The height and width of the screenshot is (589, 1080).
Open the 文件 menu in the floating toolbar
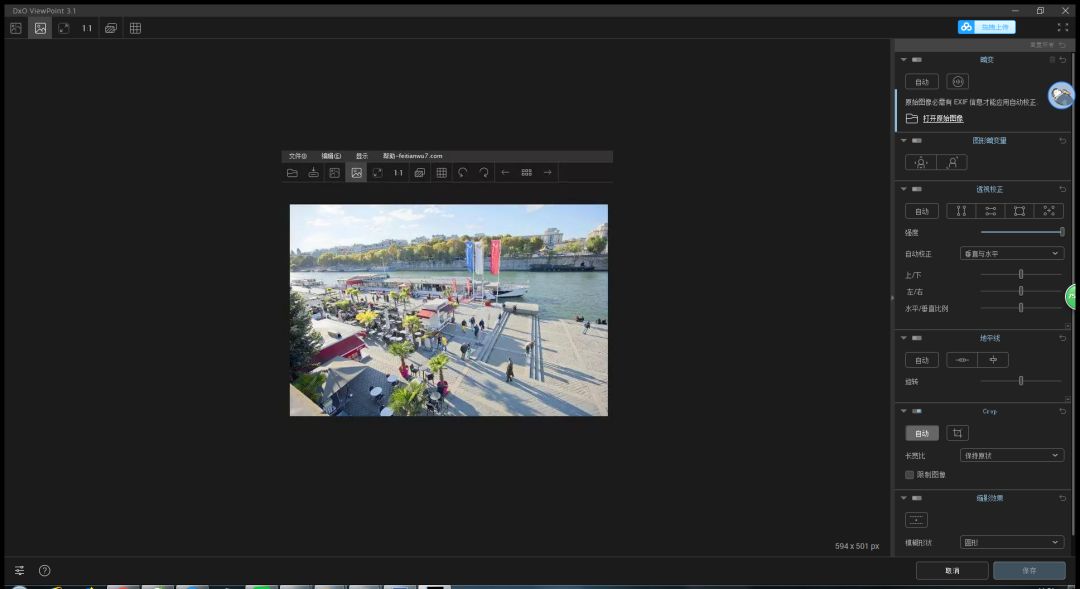pyautogui.click(x=296, y=156)
